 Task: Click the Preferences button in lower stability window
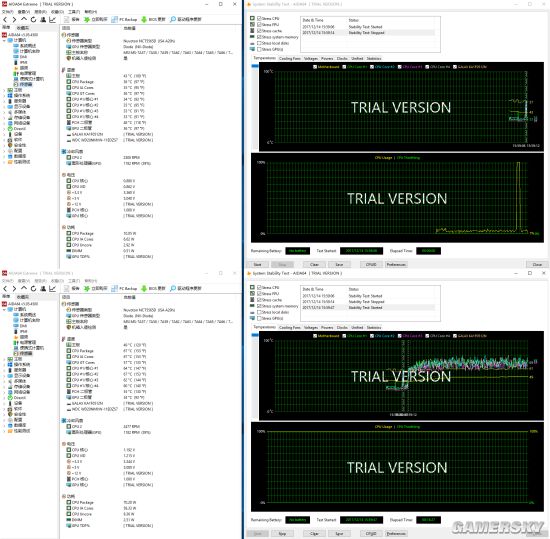[x=396, y=533]
